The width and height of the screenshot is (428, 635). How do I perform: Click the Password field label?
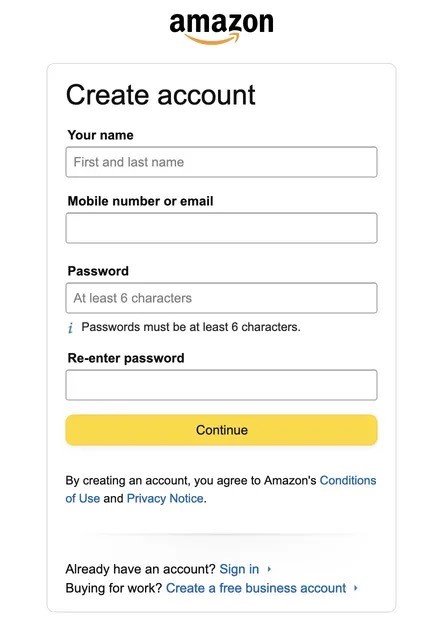(98, 271)
